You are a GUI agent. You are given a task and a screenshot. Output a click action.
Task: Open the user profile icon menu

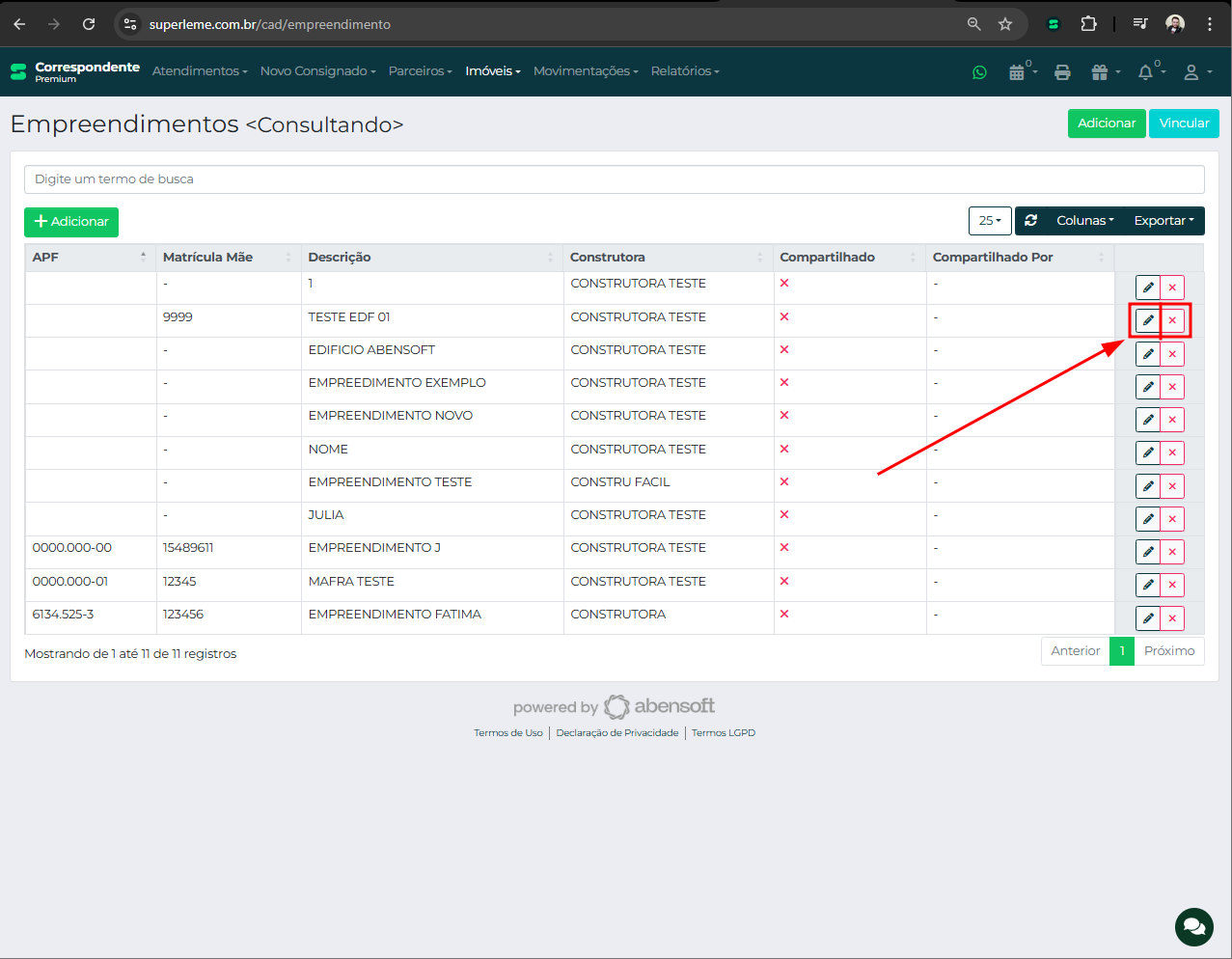pos(1191,72)
